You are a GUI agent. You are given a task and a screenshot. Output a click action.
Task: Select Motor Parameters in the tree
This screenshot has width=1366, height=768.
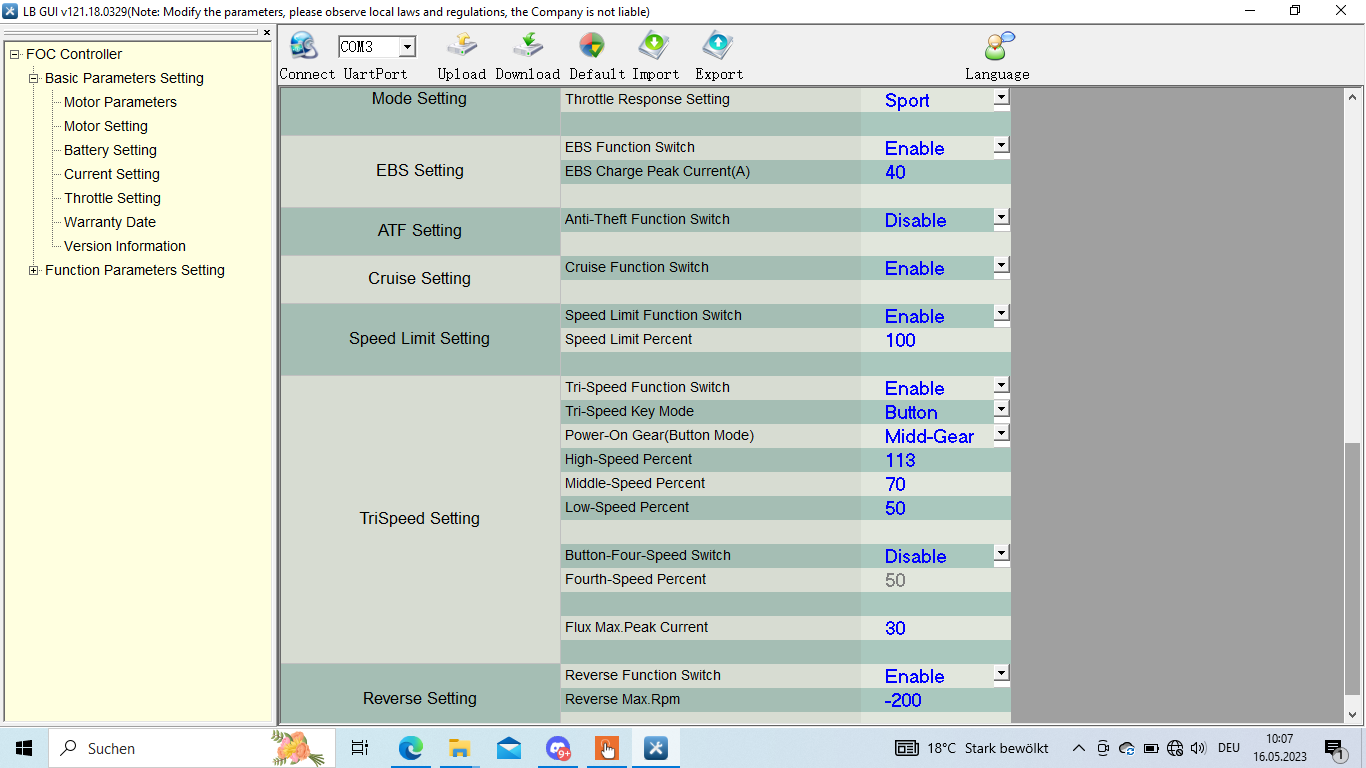pyautogui.click(x=120, y=102)
